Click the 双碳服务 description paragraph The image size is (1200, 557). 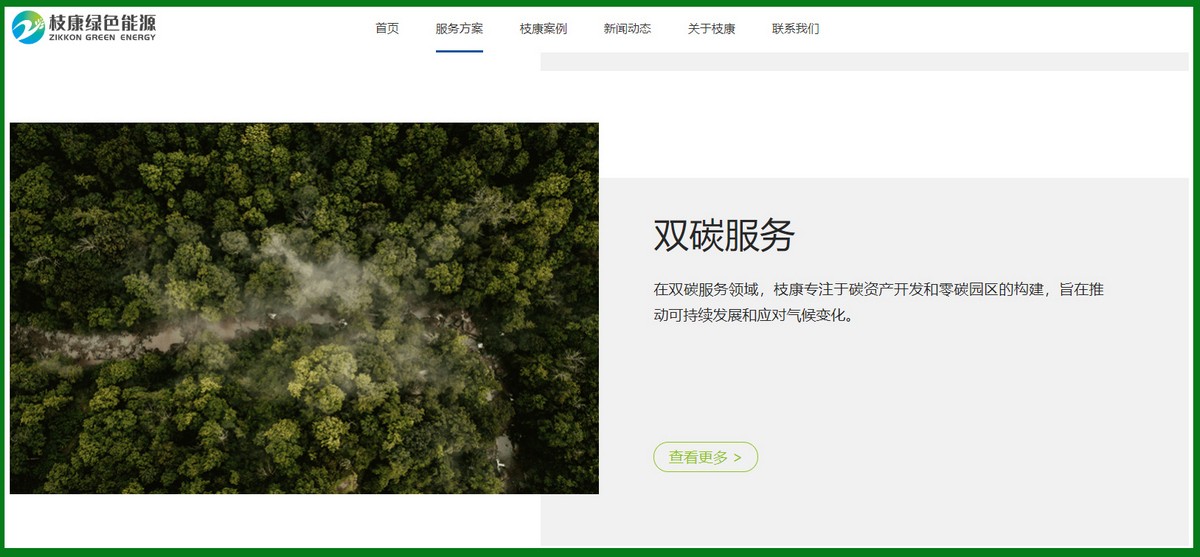tap(879, 302)
